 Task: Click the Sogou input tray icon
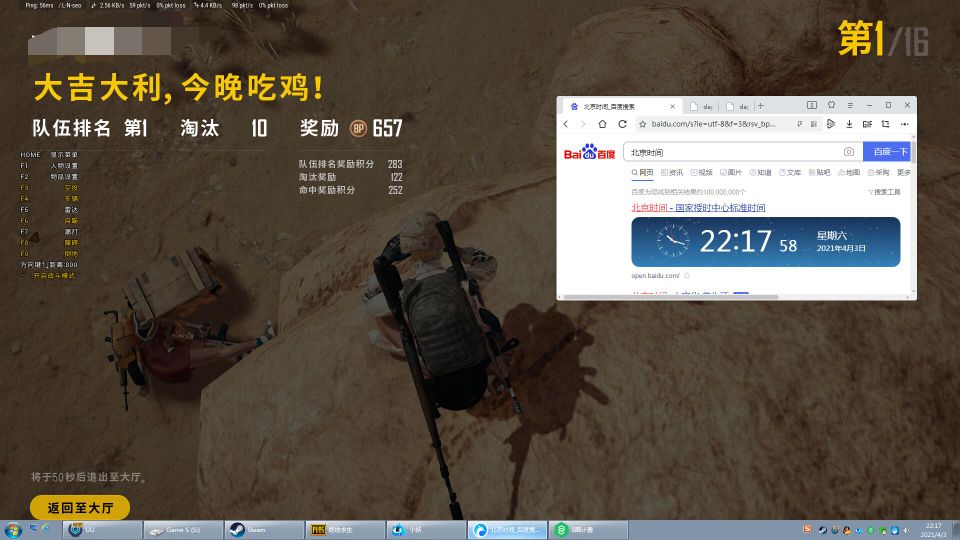click(808, 529)
